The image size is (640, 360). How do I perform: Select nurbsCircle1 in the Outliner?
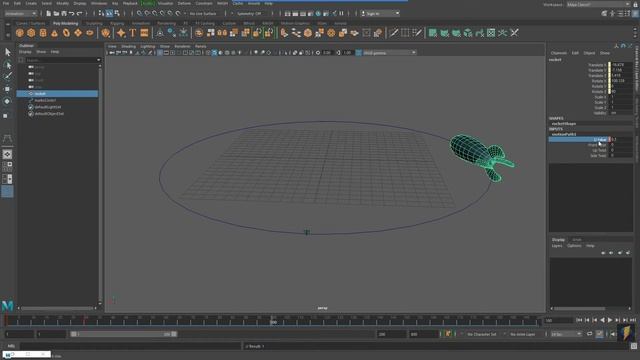[x=45, y=100]
